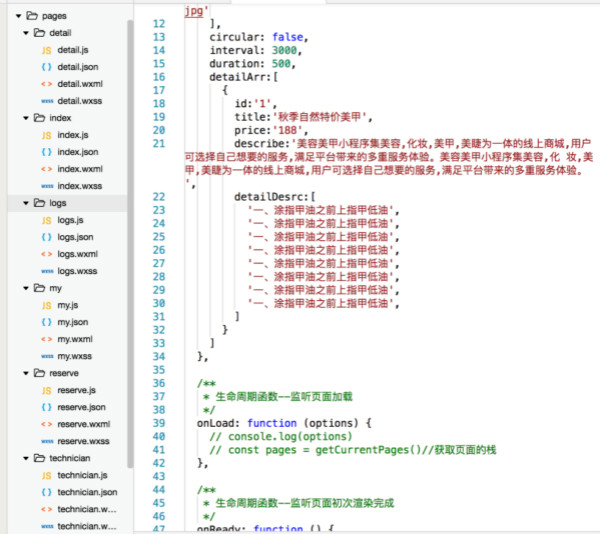Click the tag icon of logs.wxml
This screenshot has width=600, height=534.
[47, 254]
